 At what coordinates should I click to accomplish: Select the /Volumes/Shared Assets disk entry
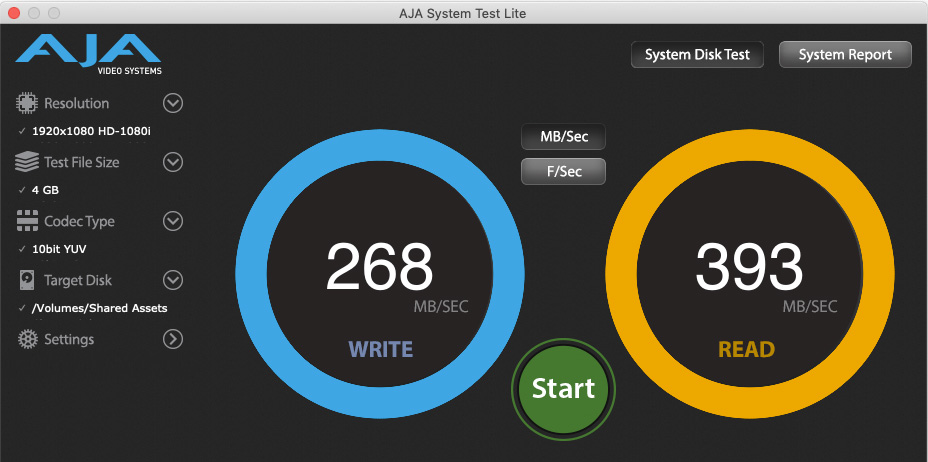[x=99, y=308]
